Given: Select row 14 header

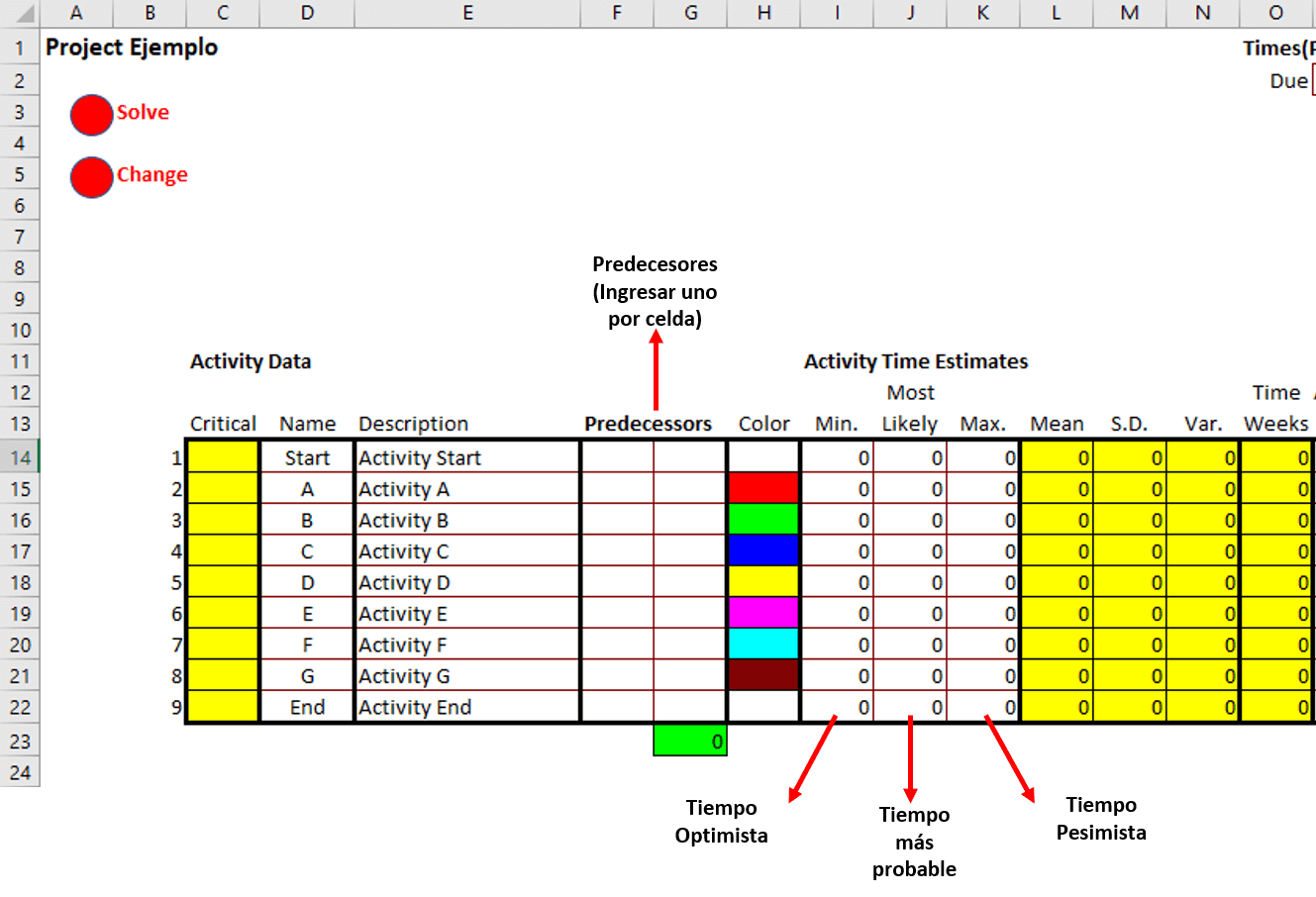Looking at the screenshot, I should 20,457.
